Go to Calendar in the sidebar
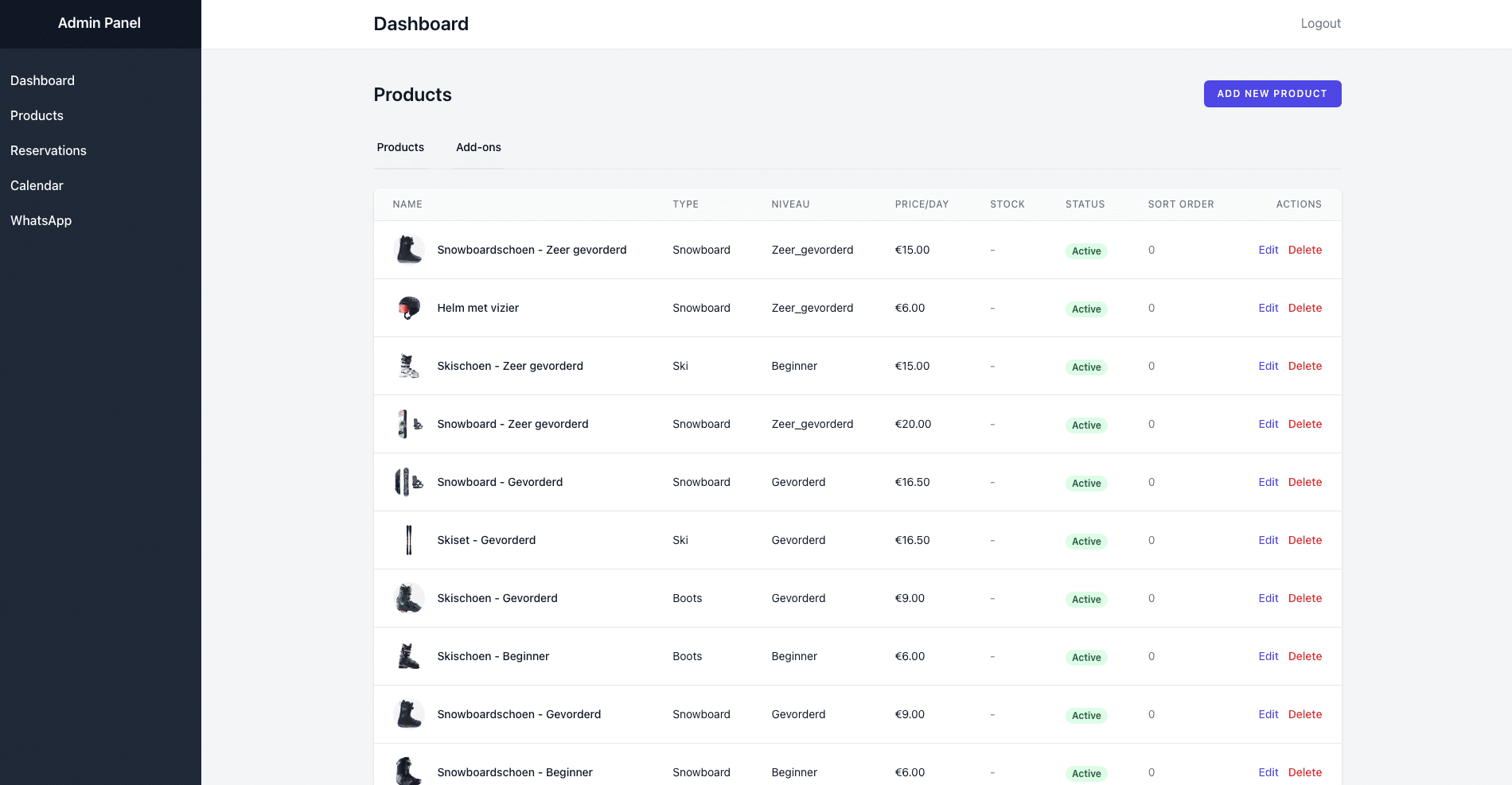The height and width of the screenshot is (785, 1512). (x=37, y=185)
